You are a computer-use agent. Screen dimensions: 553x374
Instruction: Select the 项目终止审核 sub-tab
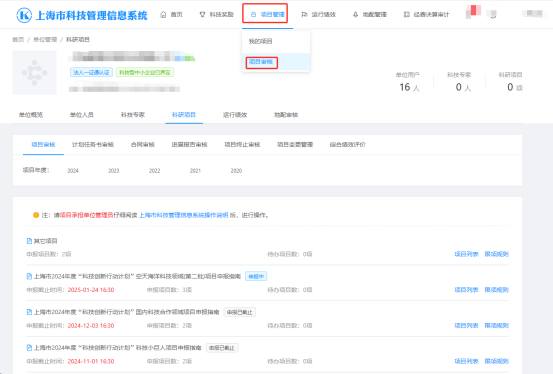point(242,144)
